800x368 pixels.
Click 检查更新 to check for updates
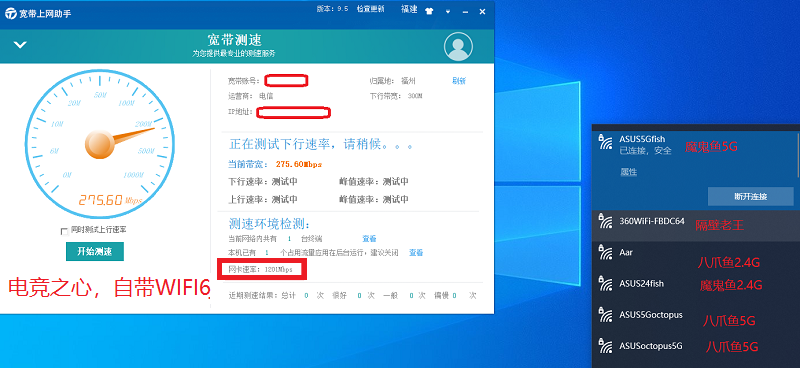point(370,9)
